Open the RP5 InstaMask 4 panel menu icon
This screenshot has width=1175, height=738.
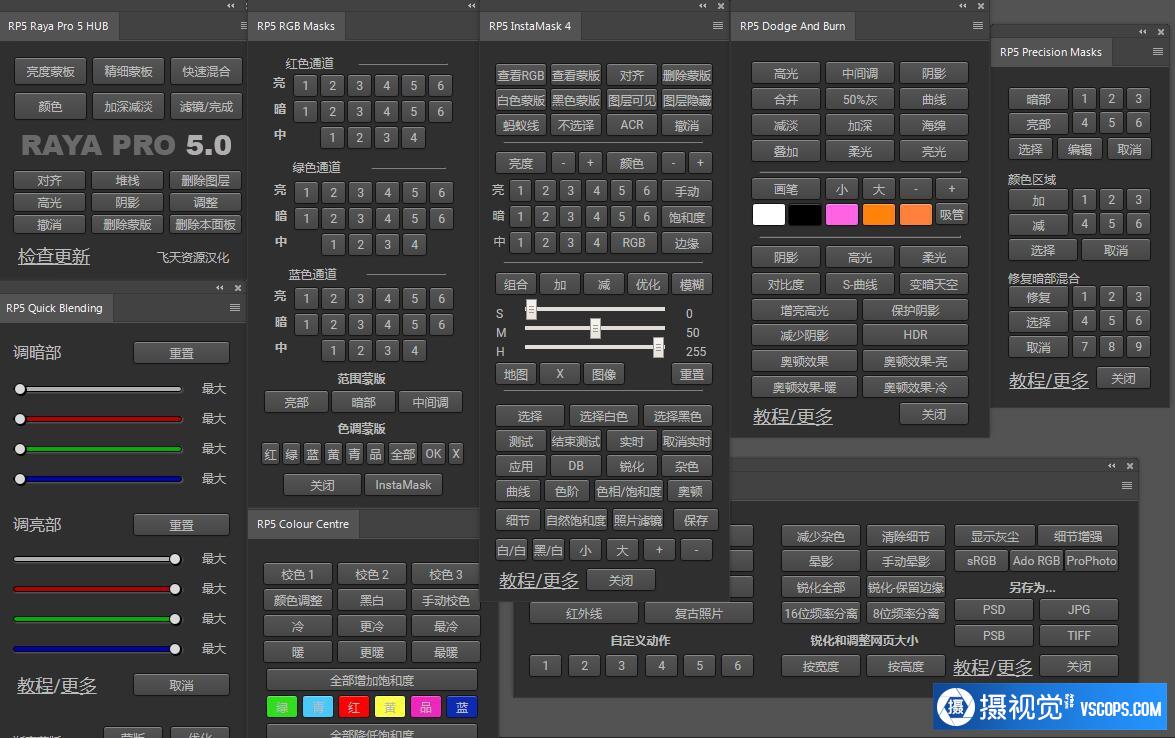pos(717,26)
